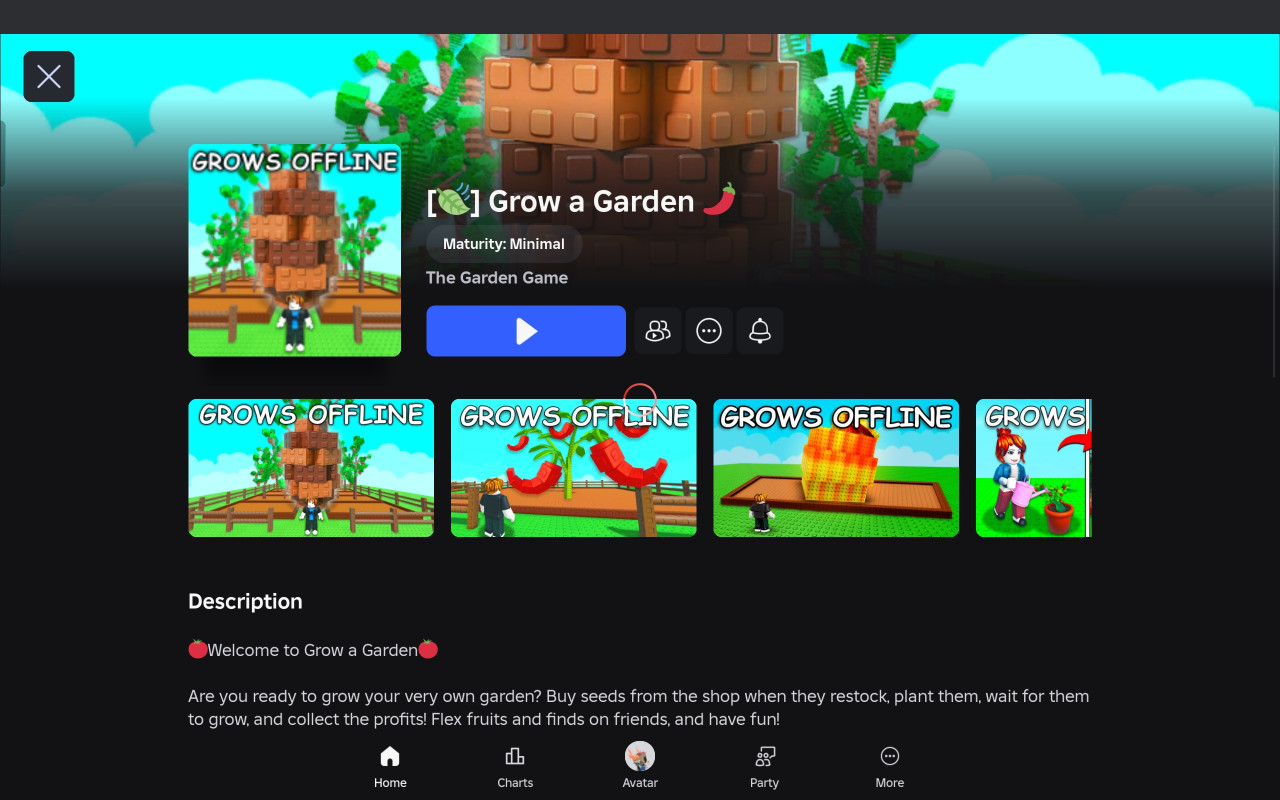Click the Charts bar graph icon
The width and height of the screenshot is (1280, 800).
[x=515, y=756]
